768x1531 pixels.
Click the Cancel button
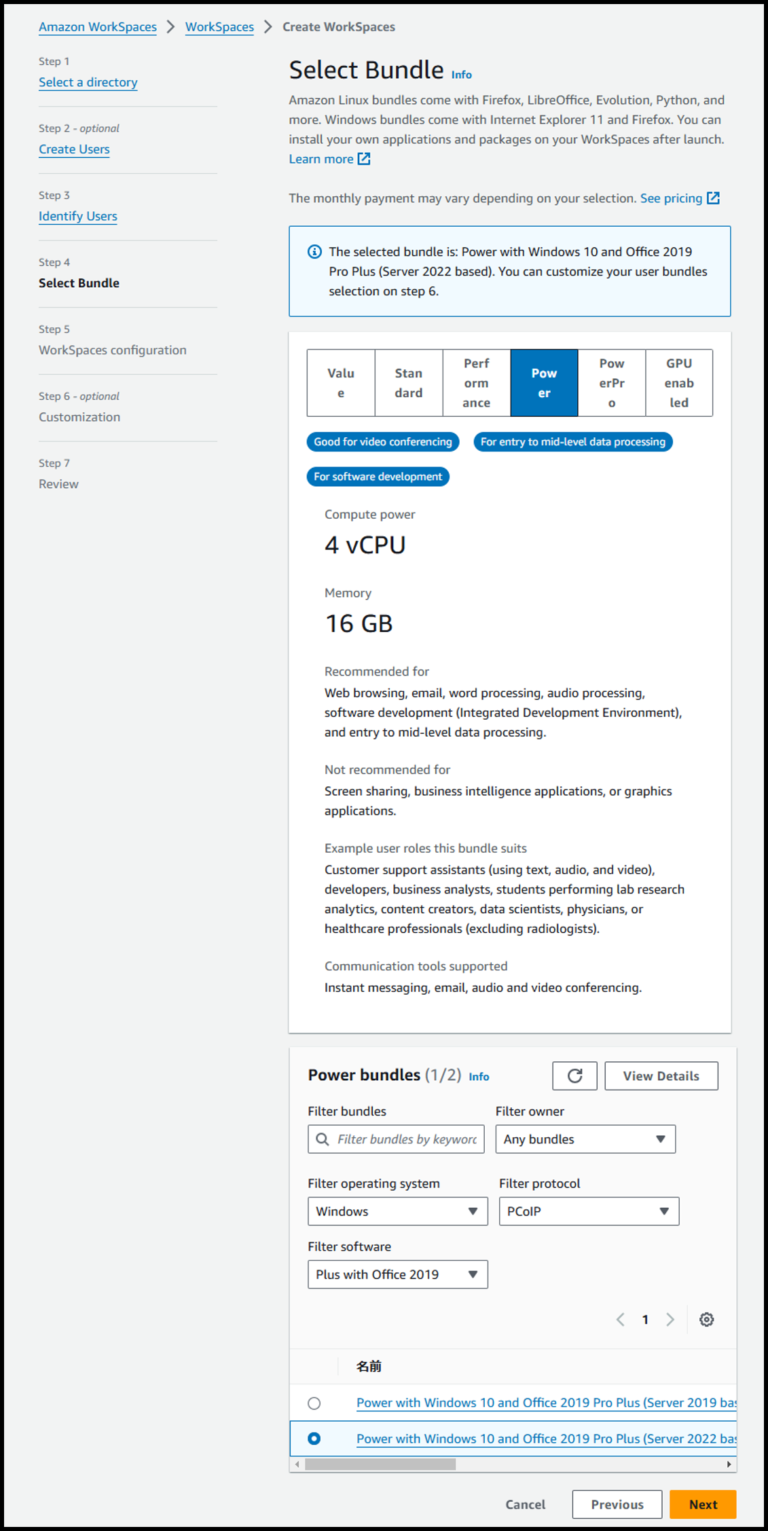525,1504
